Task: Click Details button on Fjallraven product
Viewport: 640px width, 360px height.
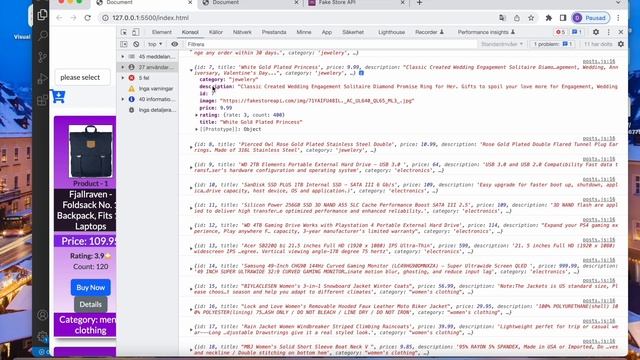Action: coord(91,304)
